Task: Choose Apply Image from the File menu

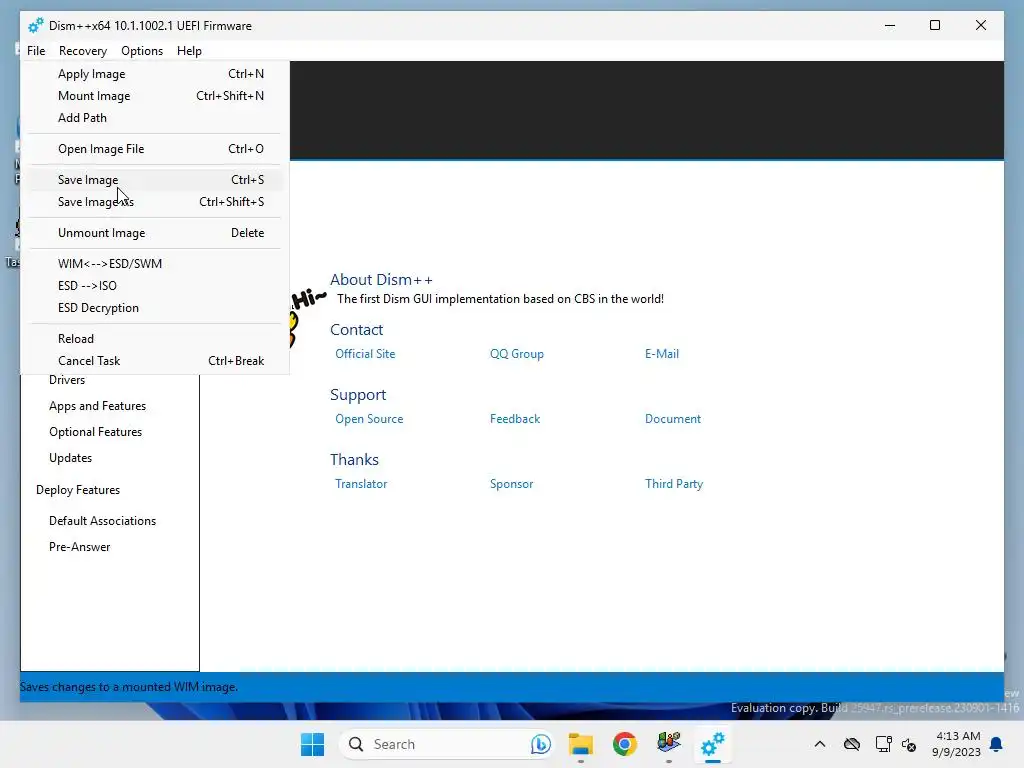Action: (155, 74)
